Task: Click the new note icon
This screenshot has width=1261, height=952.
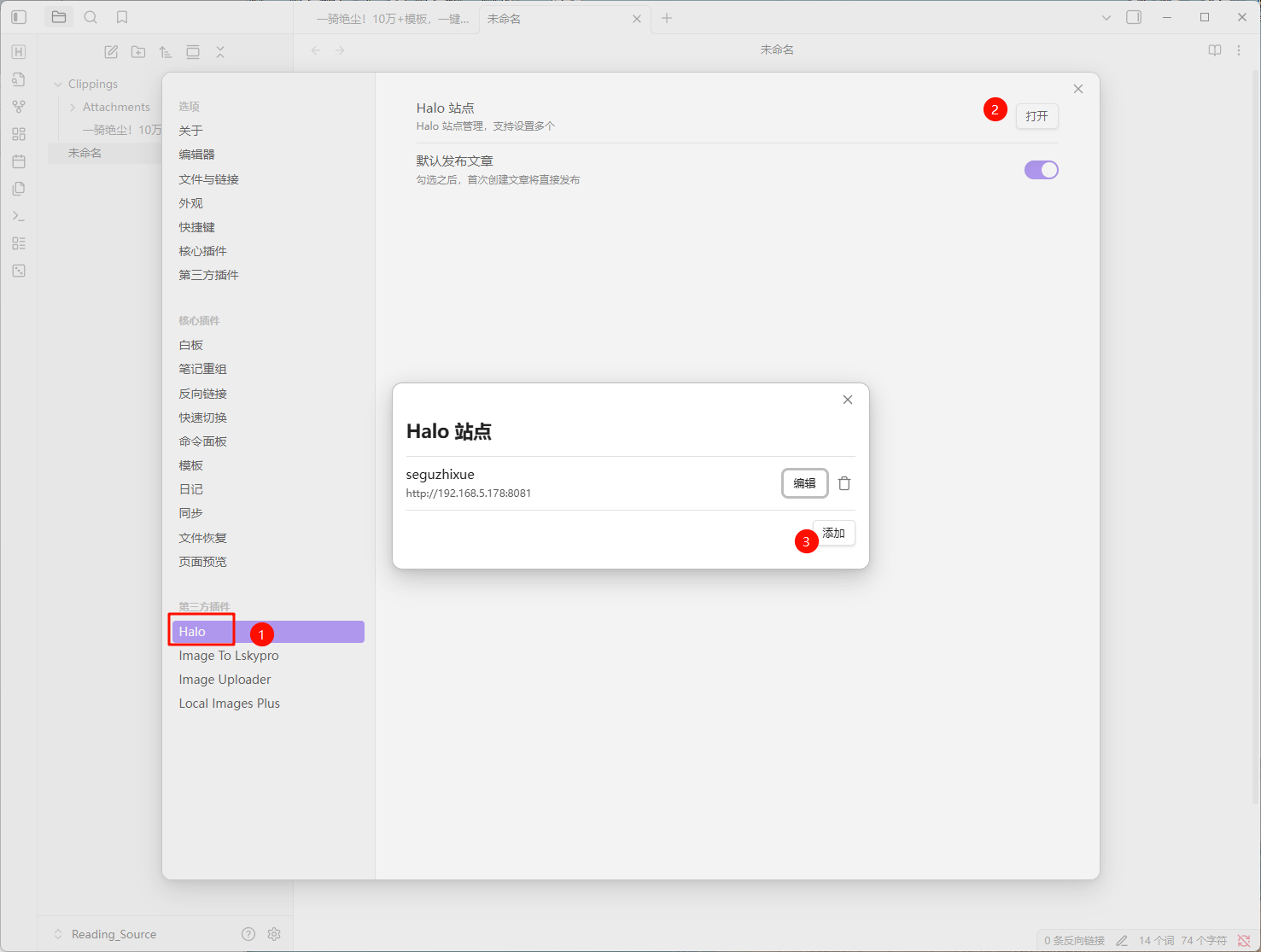Action: click(x=111, y=52)
